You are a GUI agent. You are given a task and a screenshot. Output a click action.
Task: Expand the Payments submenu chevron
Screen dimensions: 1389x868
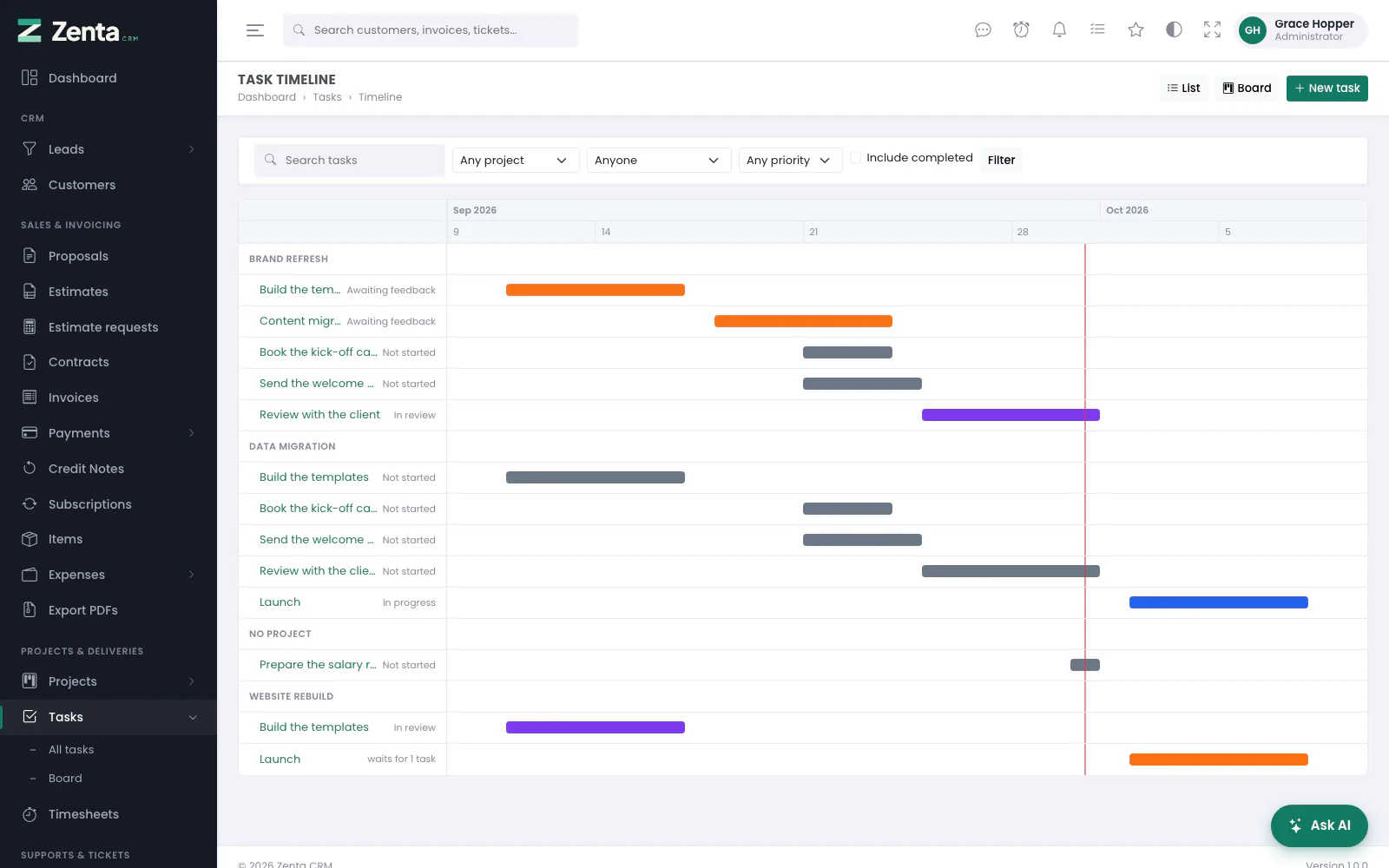(192, 433)
